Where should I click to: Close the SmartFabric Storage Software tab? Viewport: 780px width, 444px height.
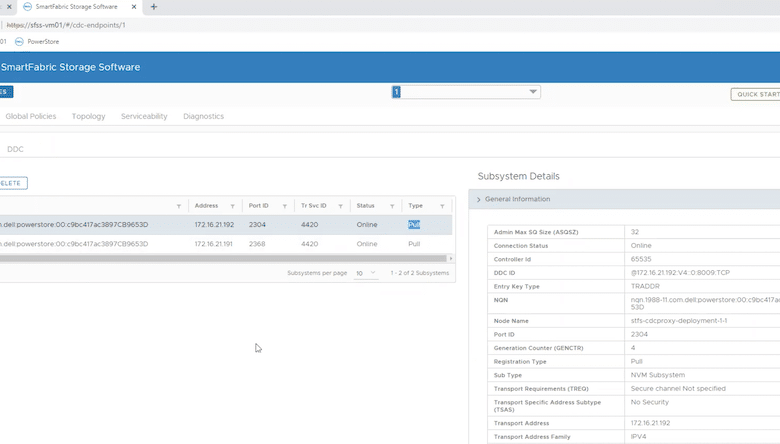134,7
